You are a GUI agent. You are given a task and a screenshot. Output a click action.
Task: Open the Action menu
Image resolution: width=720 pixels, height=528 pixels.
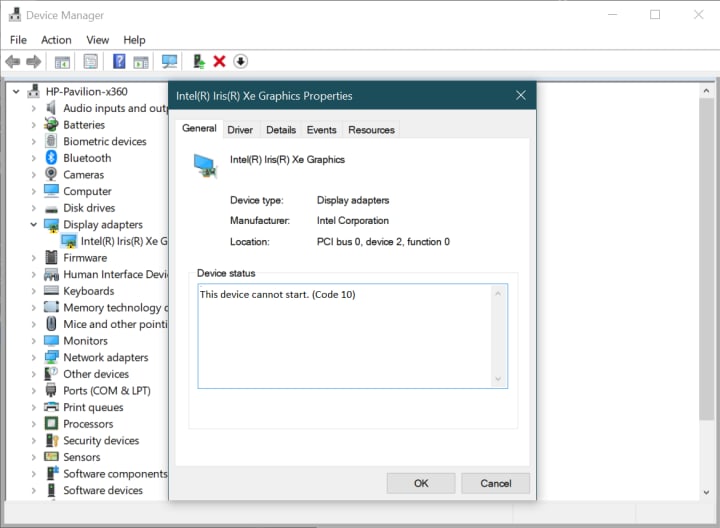click(x=56, y=40)
